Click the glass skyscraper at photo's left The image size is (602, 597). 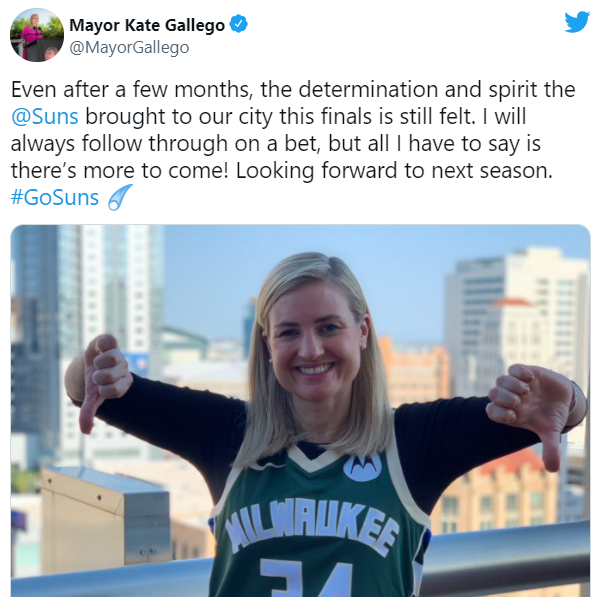pos(40,330)
